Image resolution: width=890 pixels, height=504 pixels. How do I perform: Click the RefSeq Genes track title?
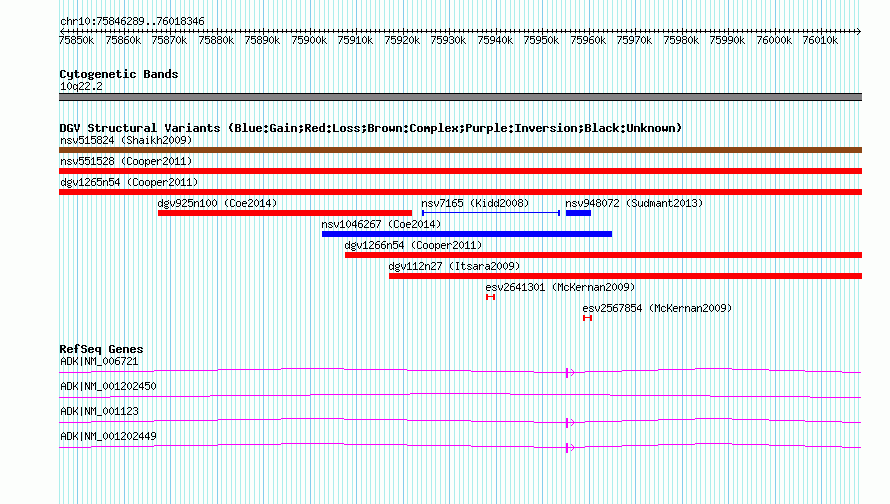click(101, 349)
